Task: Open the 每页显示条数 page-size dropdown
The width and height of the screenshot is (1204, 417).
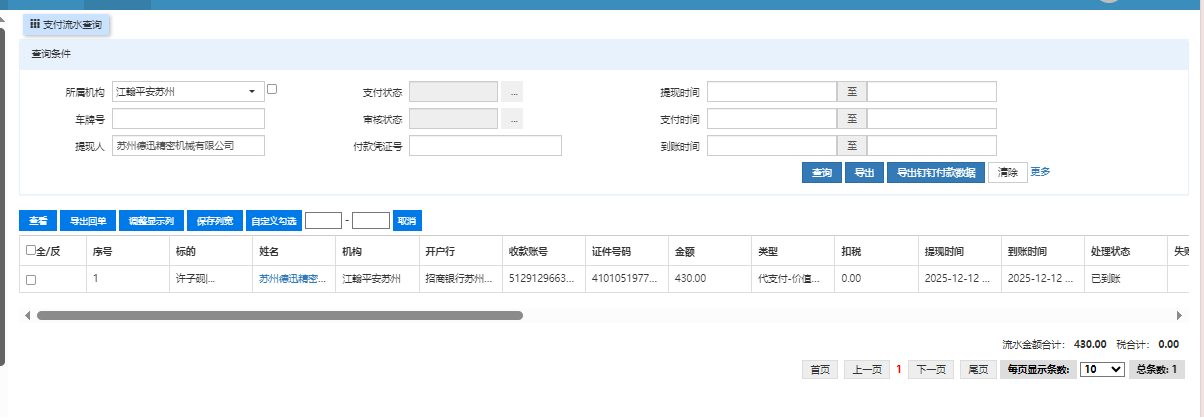Action: click(x=1102, y=369)
